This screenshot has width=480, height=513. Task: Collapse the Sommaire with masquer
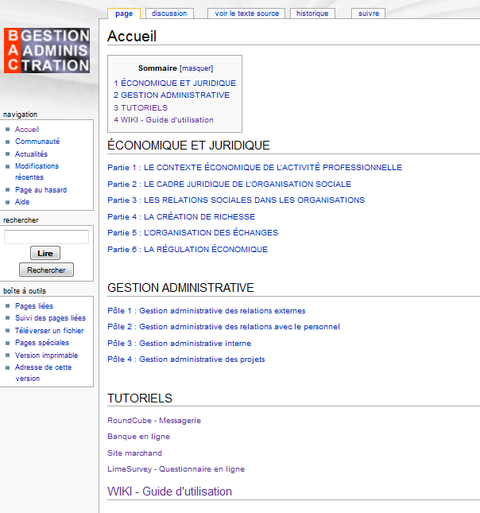point(197,68)
